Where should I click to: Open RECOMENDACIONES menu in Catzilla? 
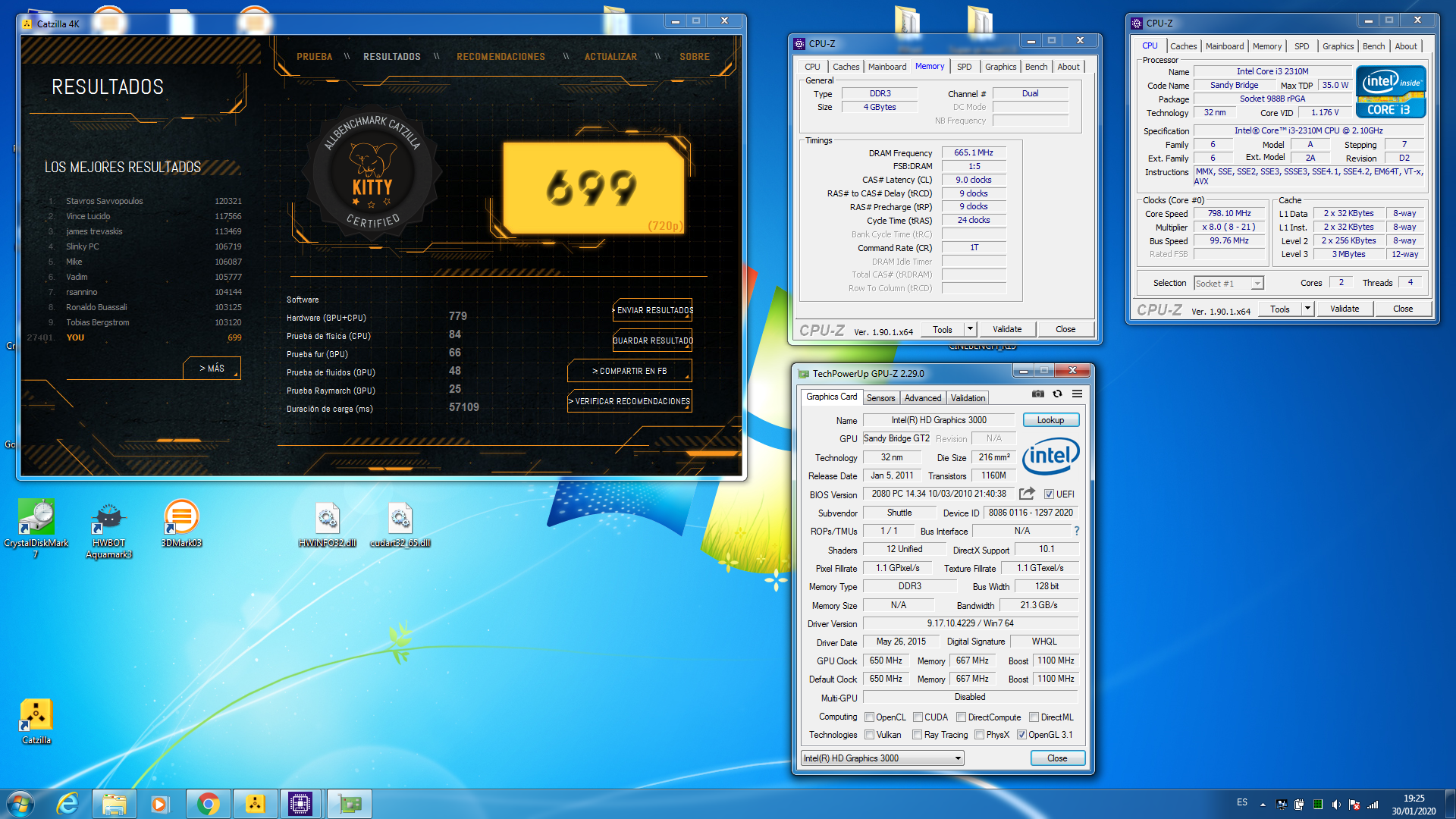tap(500, 57)
